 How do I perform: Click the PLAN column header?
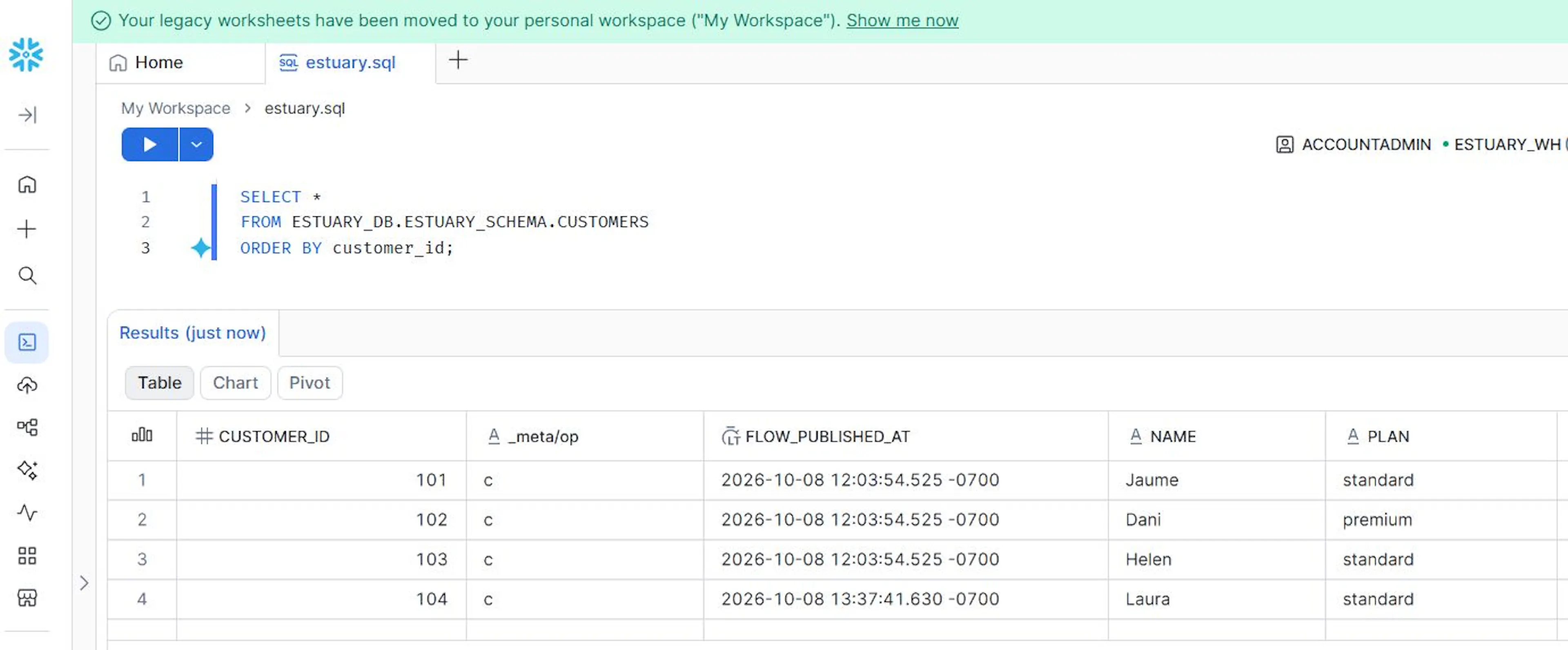point(1441,436)
